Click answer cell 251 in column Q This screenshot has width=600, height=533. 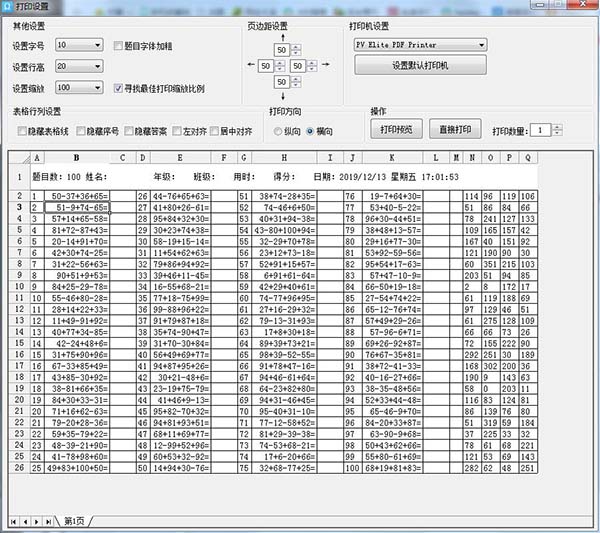pyautogui.click(x=528, y=468)
